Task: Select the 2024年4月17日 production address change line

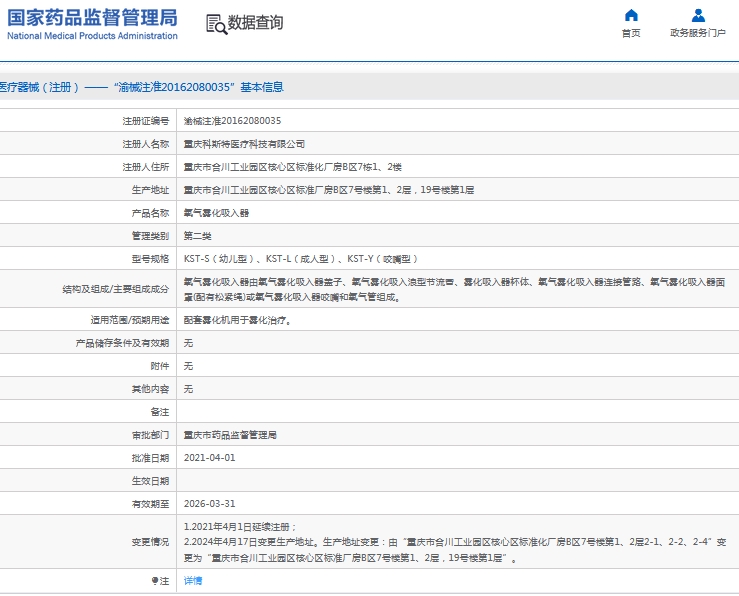Action: [455, 550]
